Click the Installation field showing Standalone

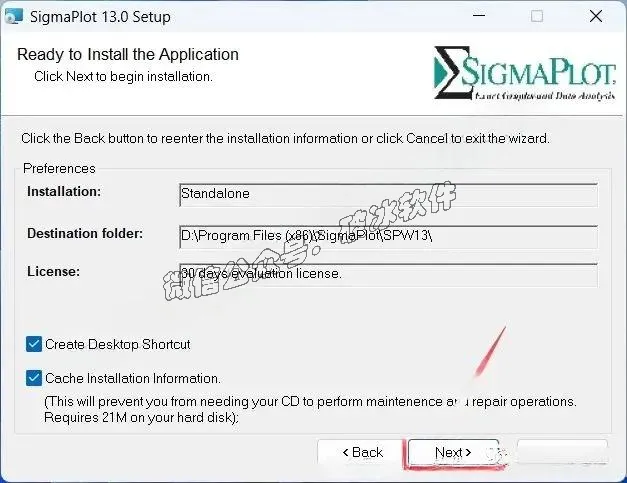[389, 195]
